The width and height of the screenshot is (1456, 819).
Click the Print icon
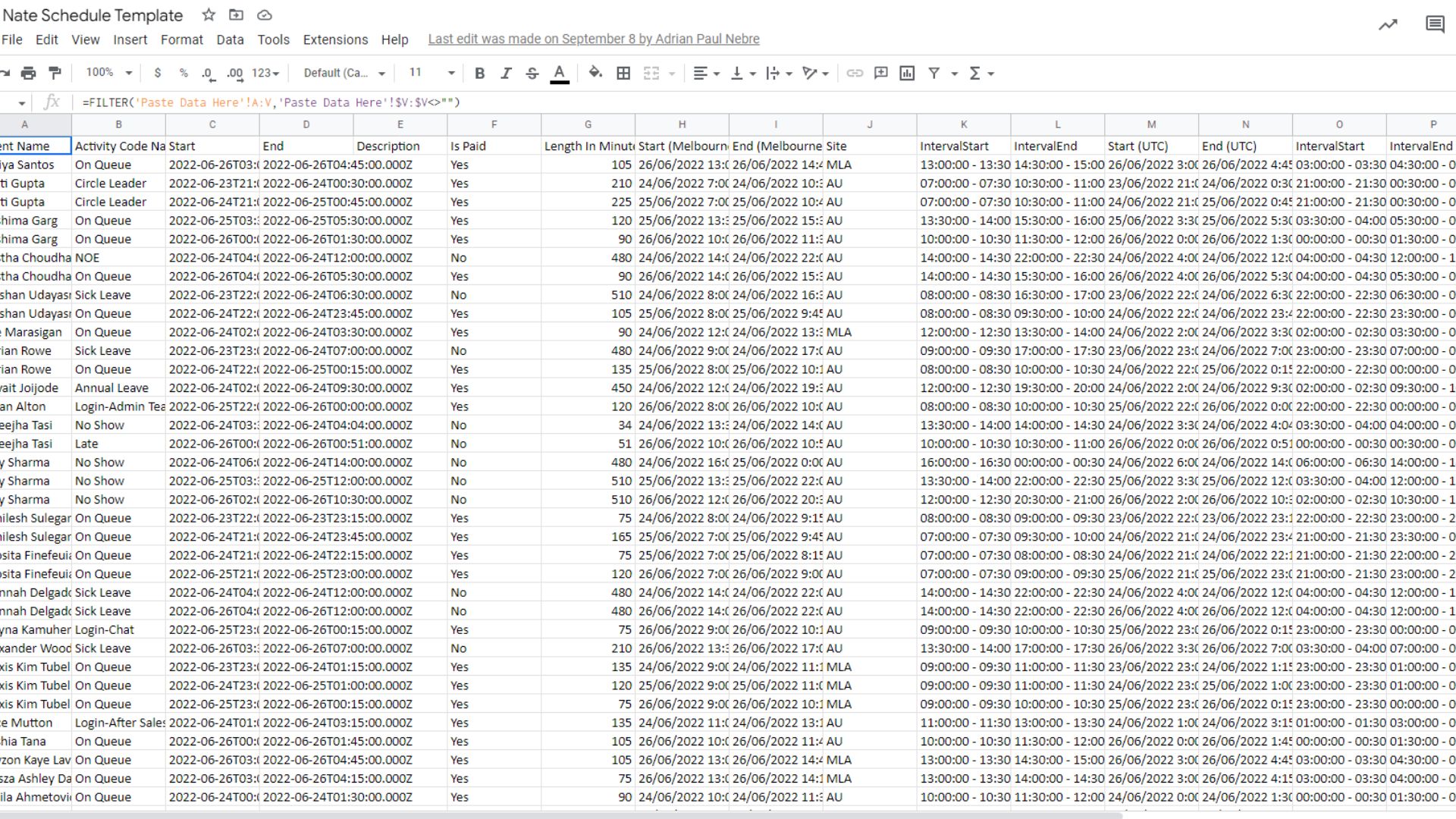pos(28,73)
